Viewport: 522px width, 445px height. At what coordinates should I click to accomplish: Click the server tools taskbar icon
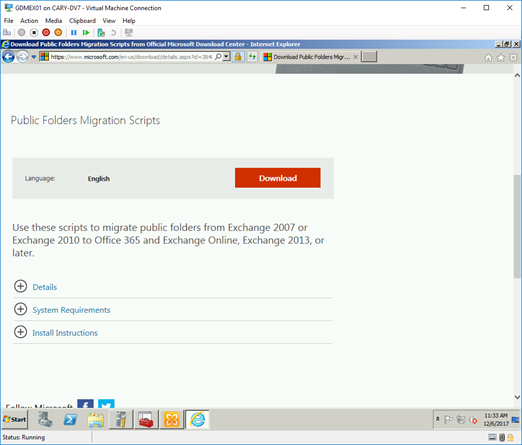point(121,419)
